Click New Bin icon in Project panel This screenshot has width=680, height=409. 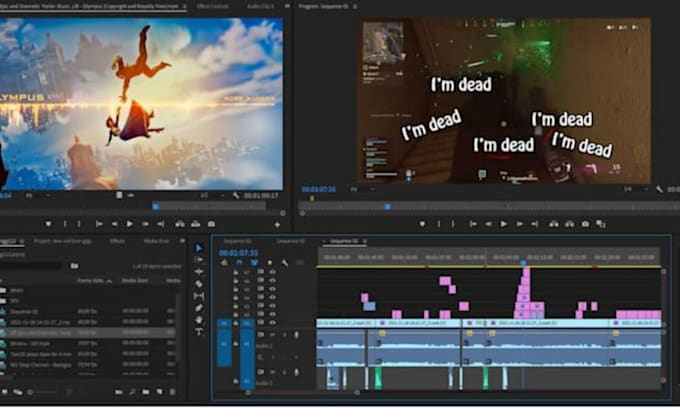pos(146,392)
